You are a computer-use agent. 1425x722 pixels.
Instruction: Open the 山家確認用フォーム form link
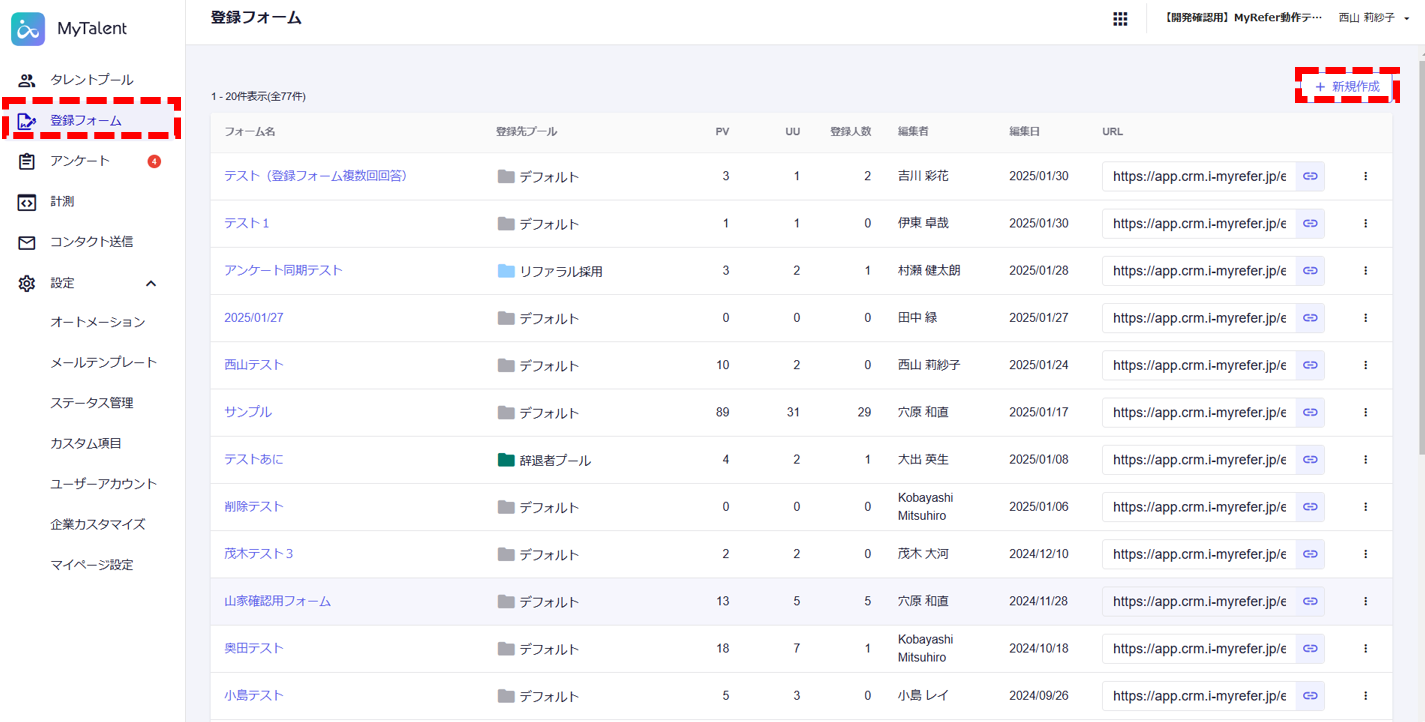[x=277, y=601]
